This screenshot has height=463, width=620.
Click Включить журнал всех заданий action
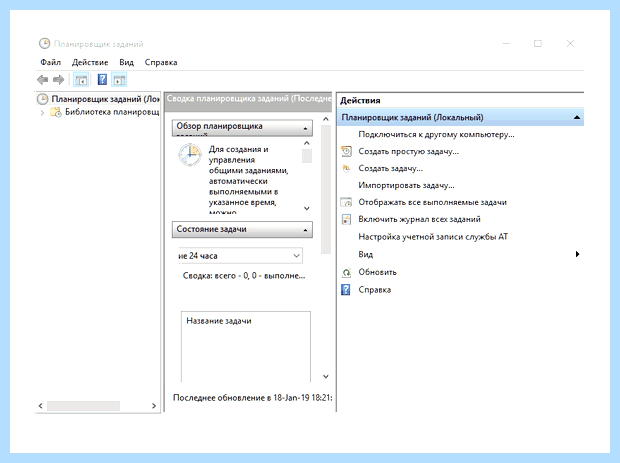(x=419, y=219)
